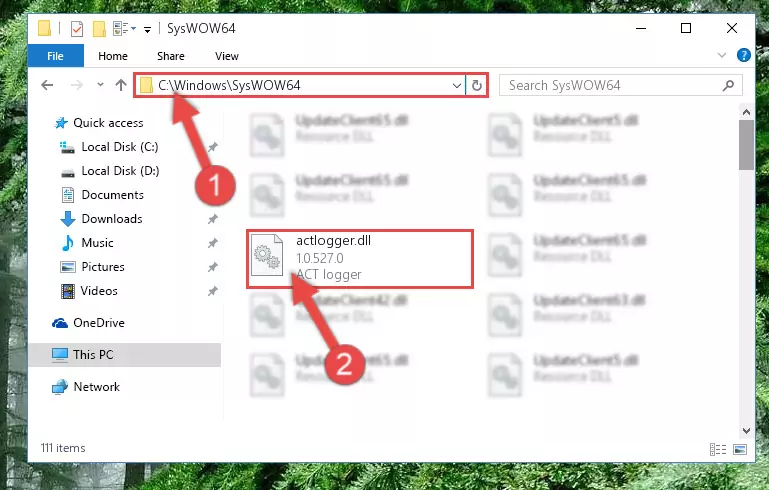Open the File menu
769x490 pixels.
[x=55, y=56]
